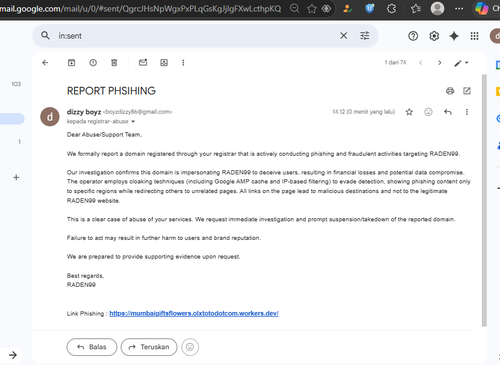
Task: Open the toolbar three-dot menu
Action: pyautogui.click(x=183, y=63)
